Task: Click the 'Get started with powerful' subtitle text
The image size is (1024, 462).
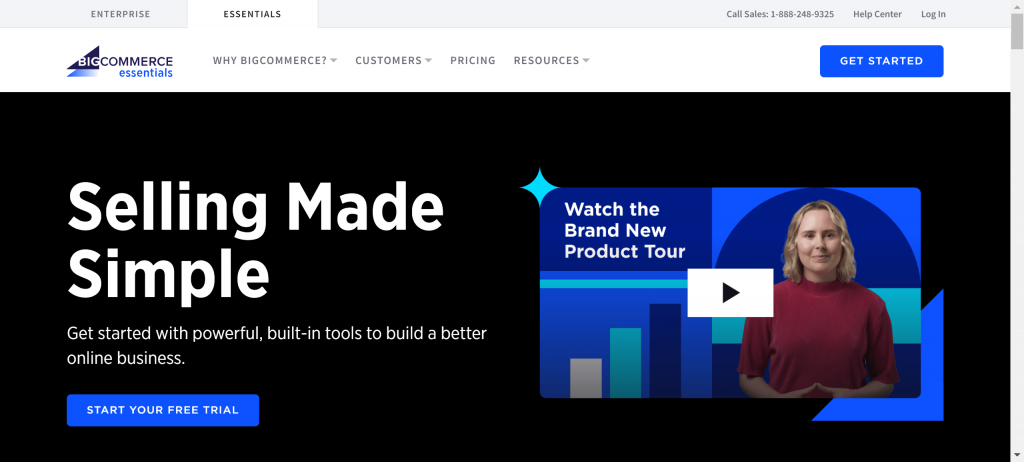Action: coord(277,346)
